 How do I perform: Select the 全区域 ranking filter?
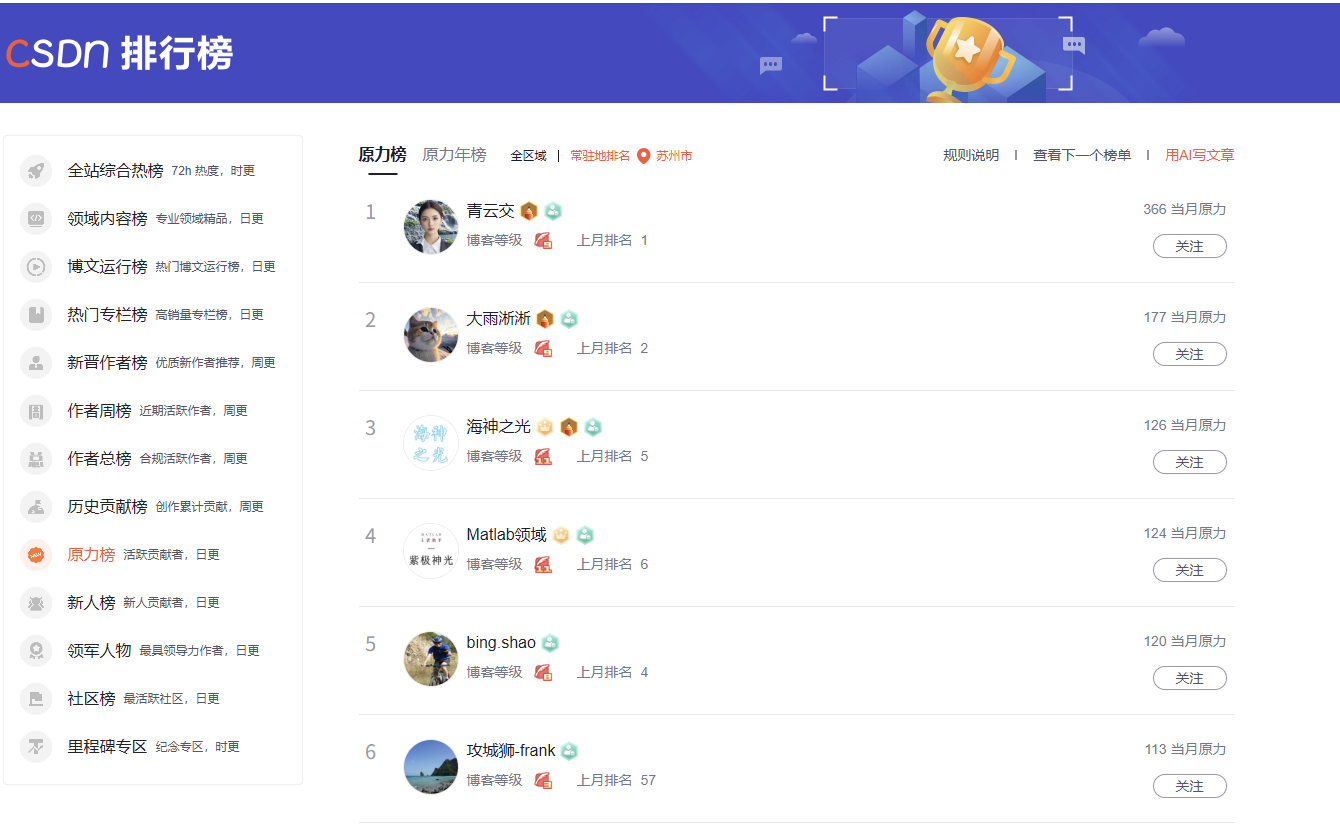pos(528,156)
